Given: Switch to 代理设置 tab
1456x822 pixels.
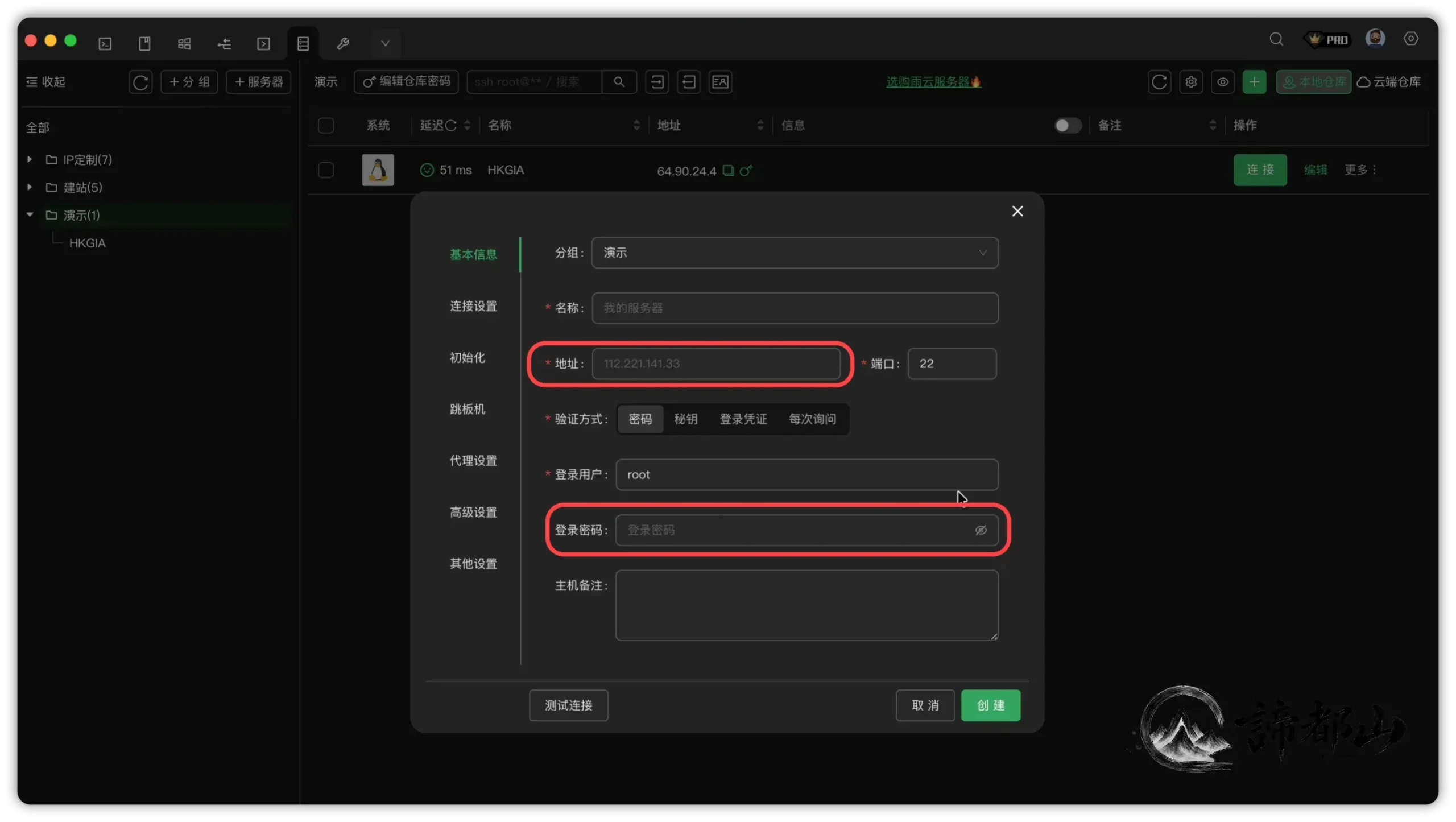Looking at the screenshot, I should pos(473,461).
